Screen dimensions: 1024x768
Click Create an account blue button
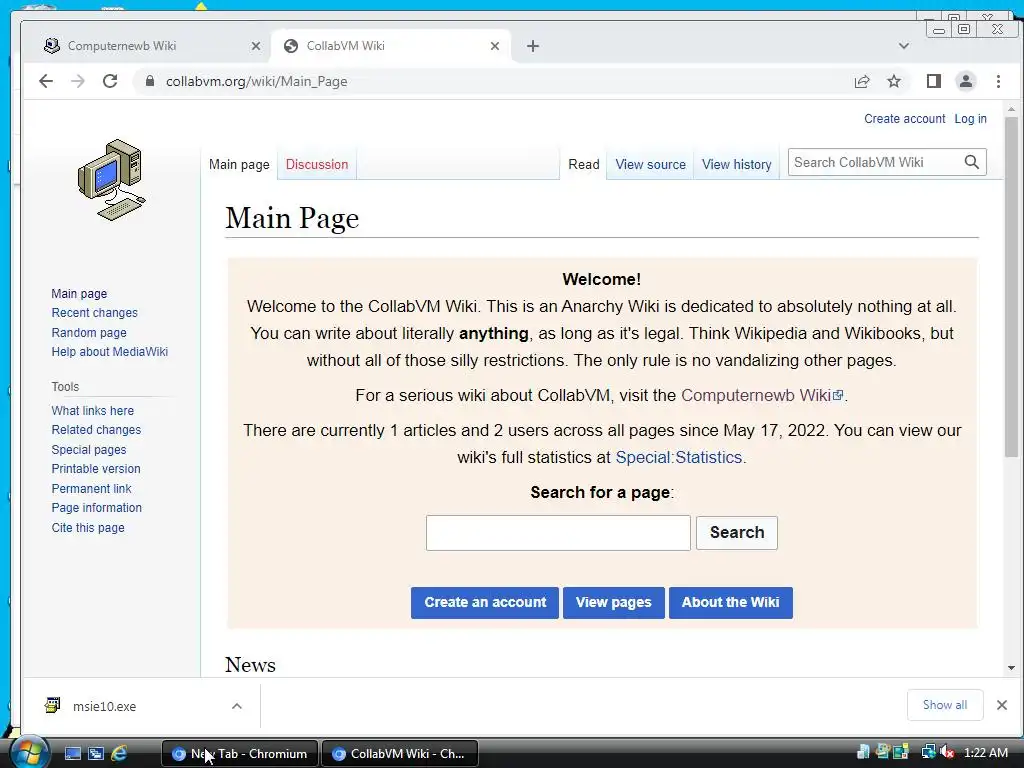485,602
